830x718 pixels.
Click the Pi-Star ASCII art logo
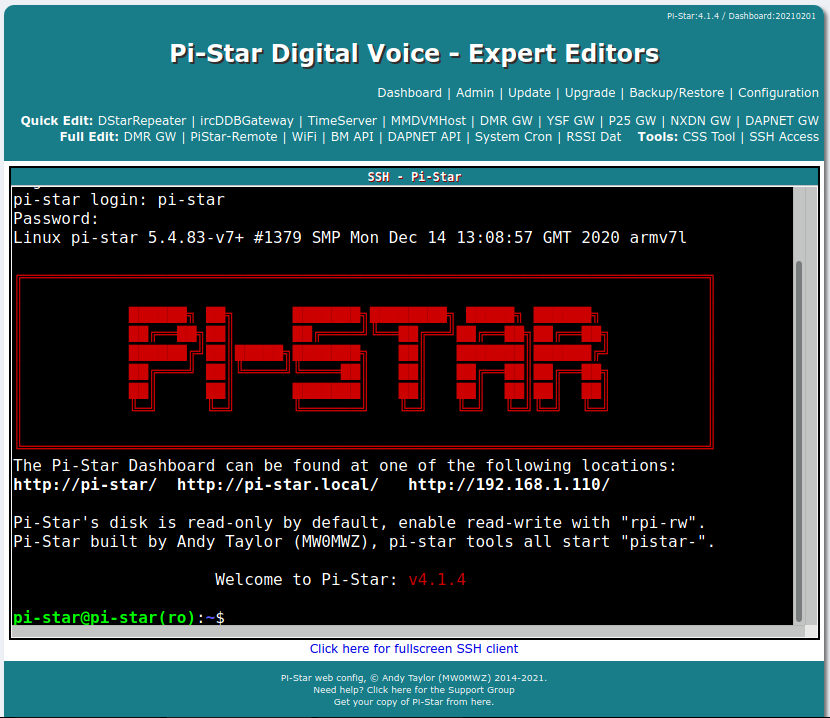coord(365,362)
